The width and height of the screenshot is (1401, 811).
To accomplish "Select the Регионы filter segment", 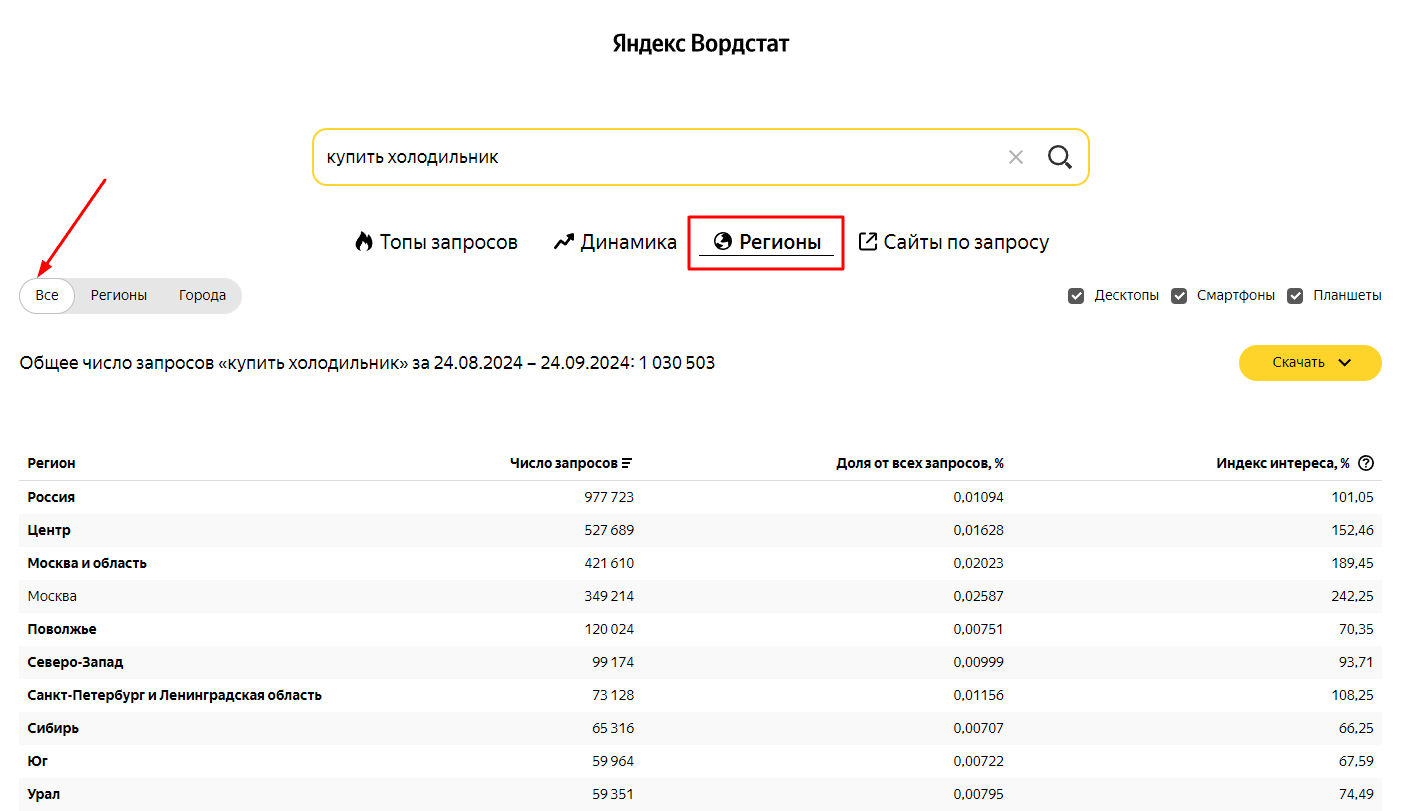I will (119, 296).
